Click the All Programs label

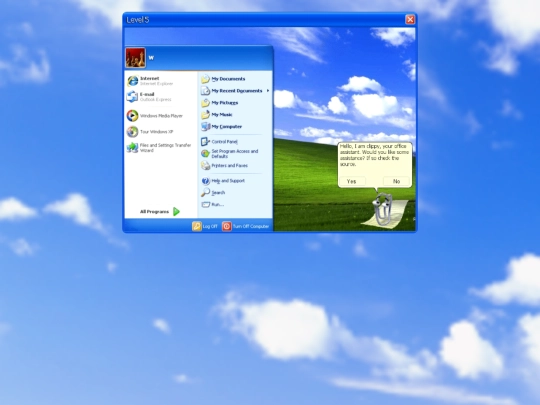click(x=154, y=211)
